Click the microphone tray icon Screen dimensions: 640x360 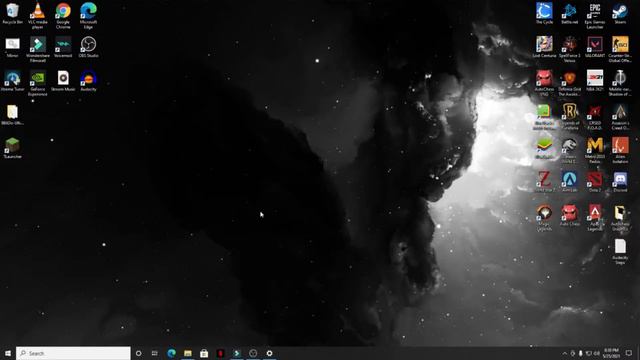580,353
